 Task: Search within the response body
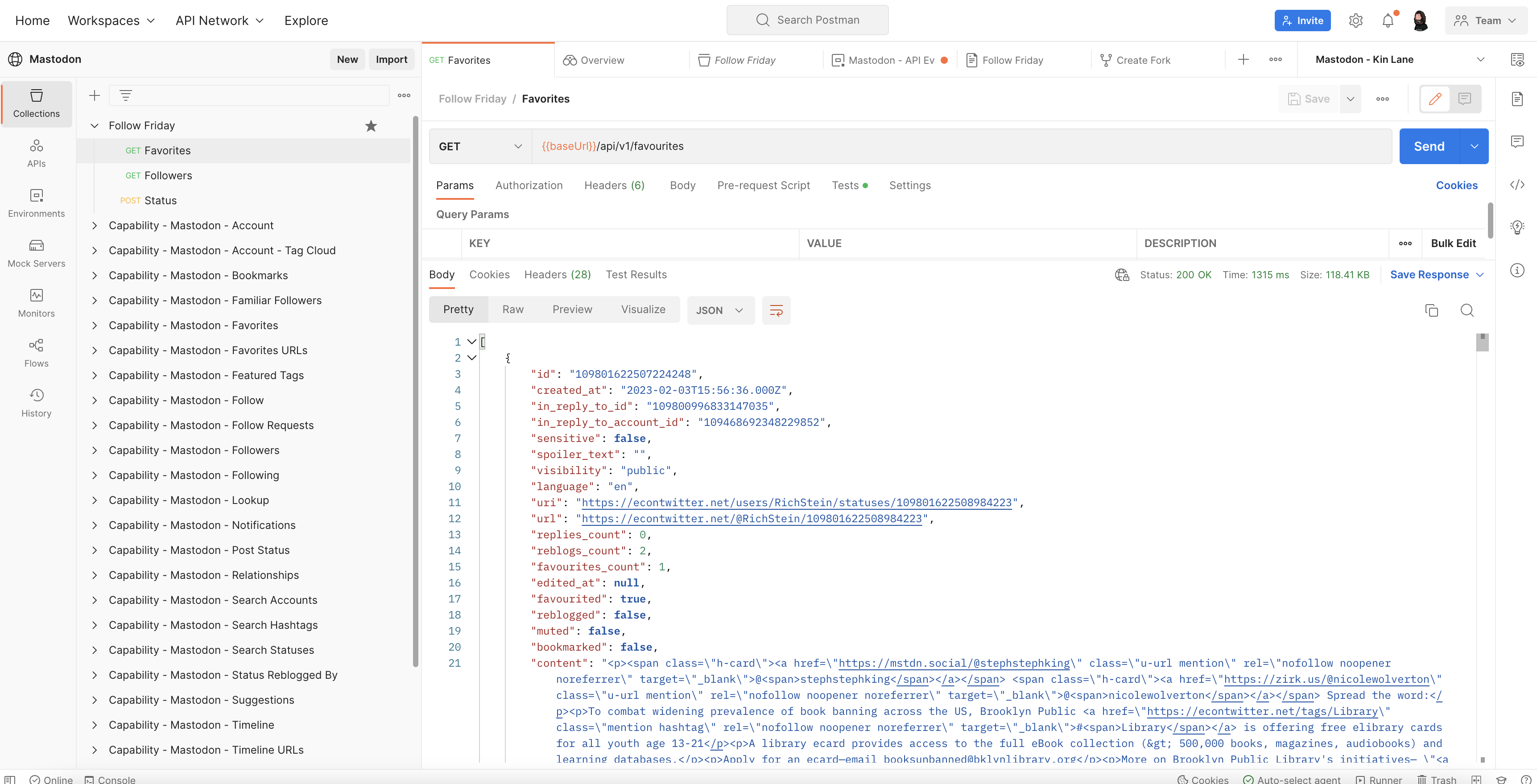[x=1467, y=310]
